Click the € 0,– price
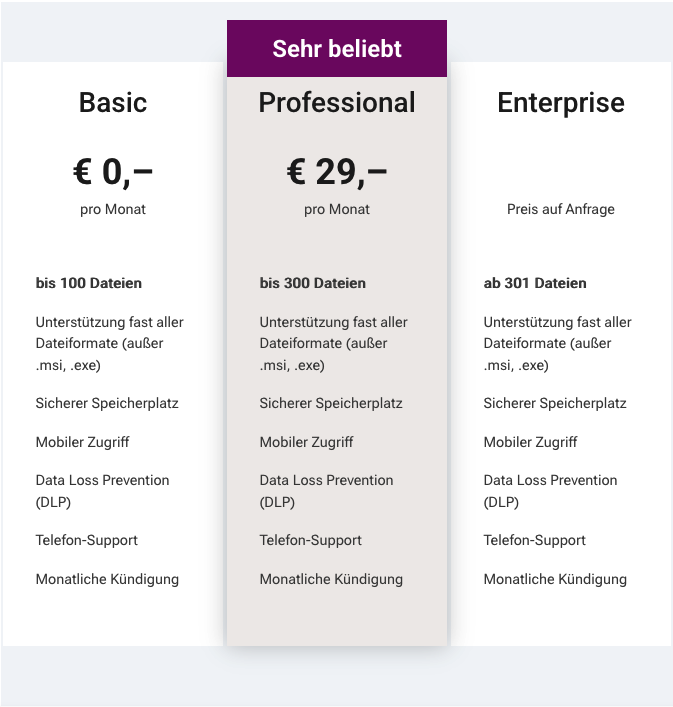Viewport: 673px width, 707px height. click(x=113, y=172)
